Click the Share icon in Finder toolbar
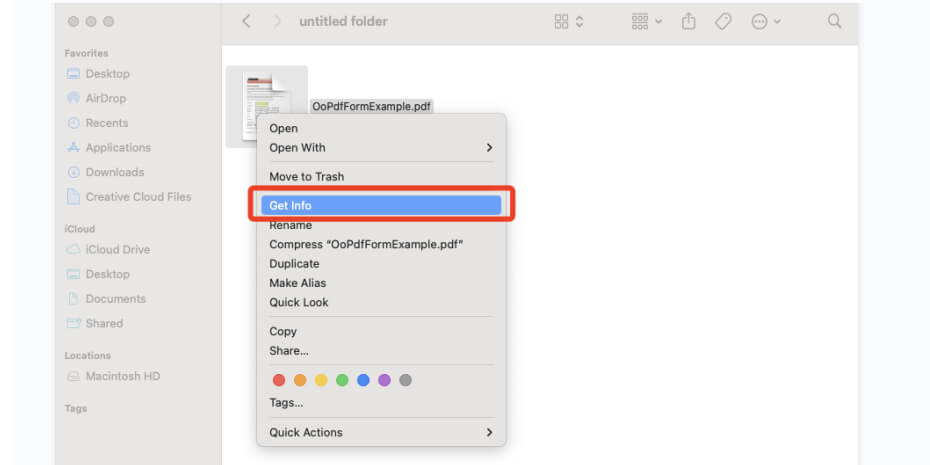Screen dimensions: 930x465 pyautogui.click(x=689, y=22)
